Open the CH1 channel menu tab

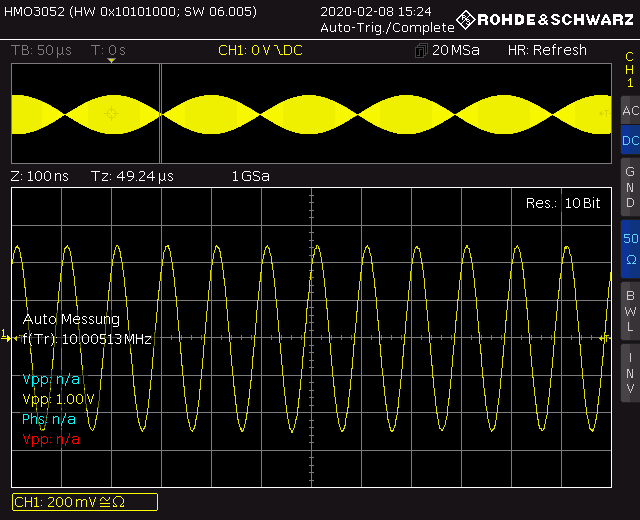[x=629, y=69]
